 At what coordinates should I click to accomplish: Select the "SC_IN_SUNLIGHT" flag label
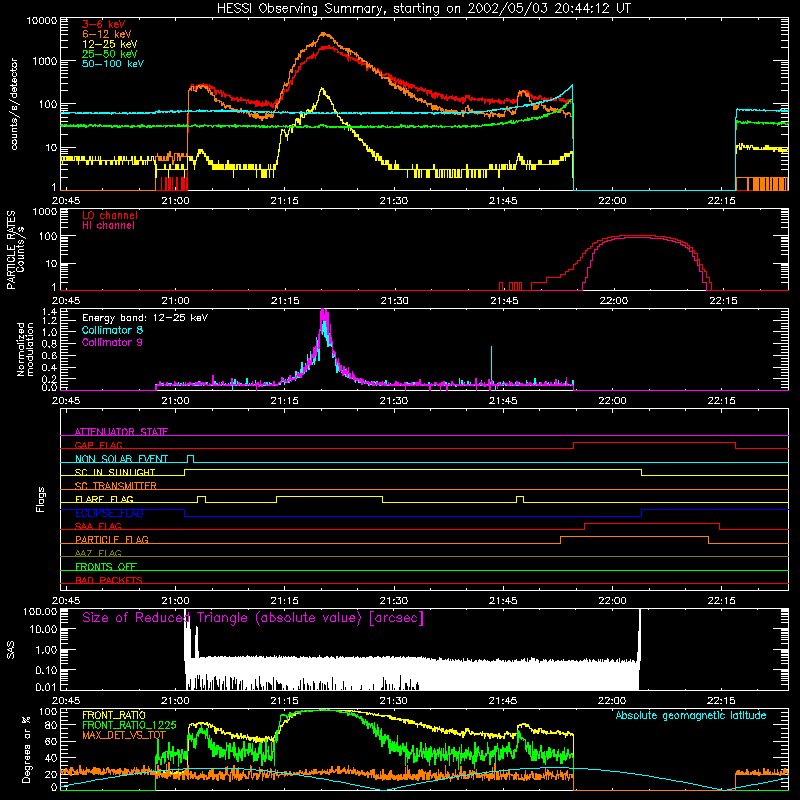coord(115,472)
